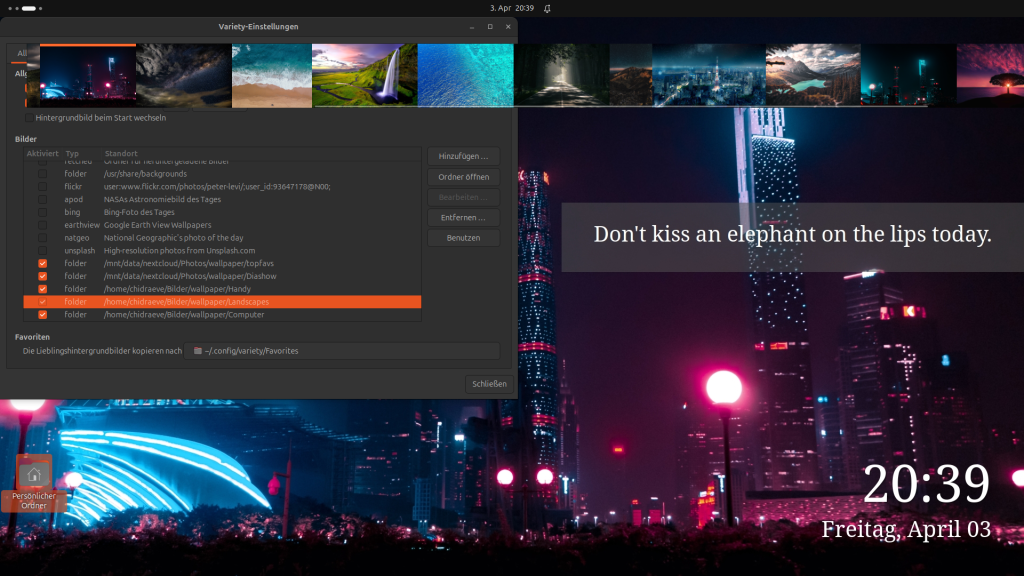Enable the flickr source checkbox
This screenshot has width=1024, height=576.
tap(42, 186)
